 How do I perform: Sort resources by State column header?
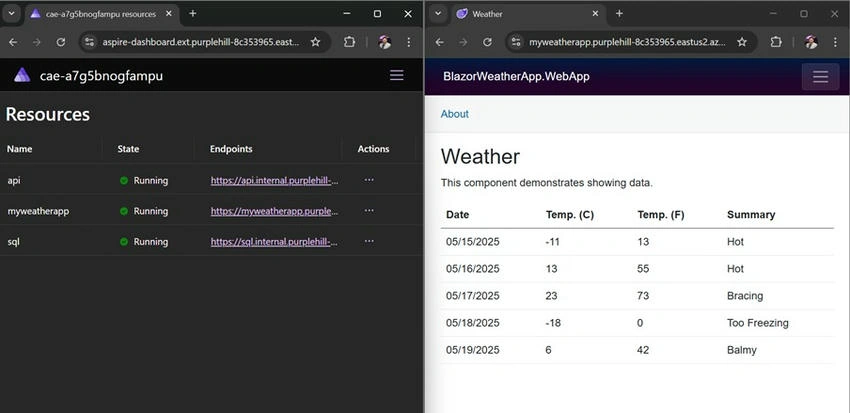(x=128, y=149)
